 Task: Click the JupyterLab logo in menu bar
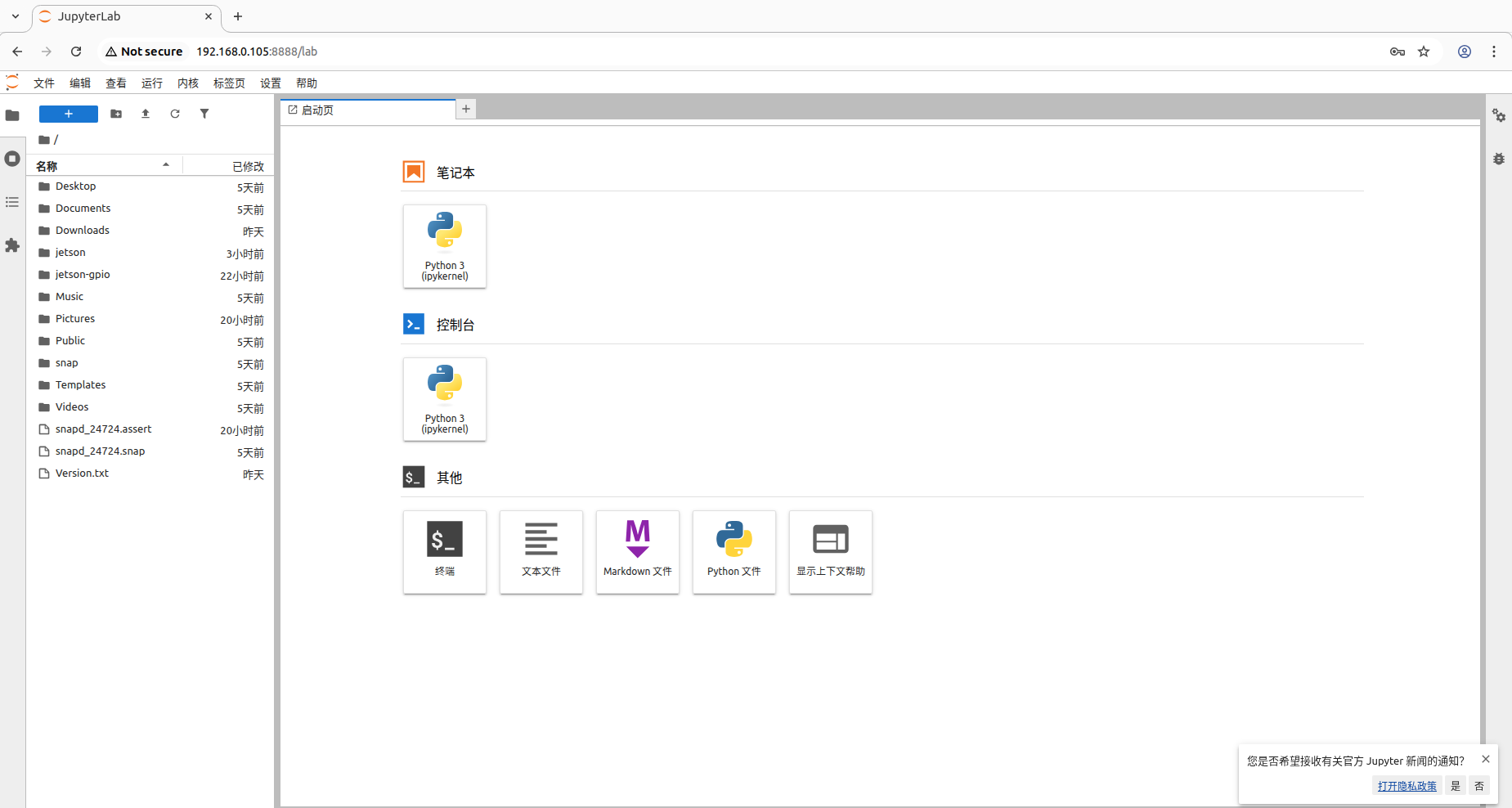click(x=12, y=83)
